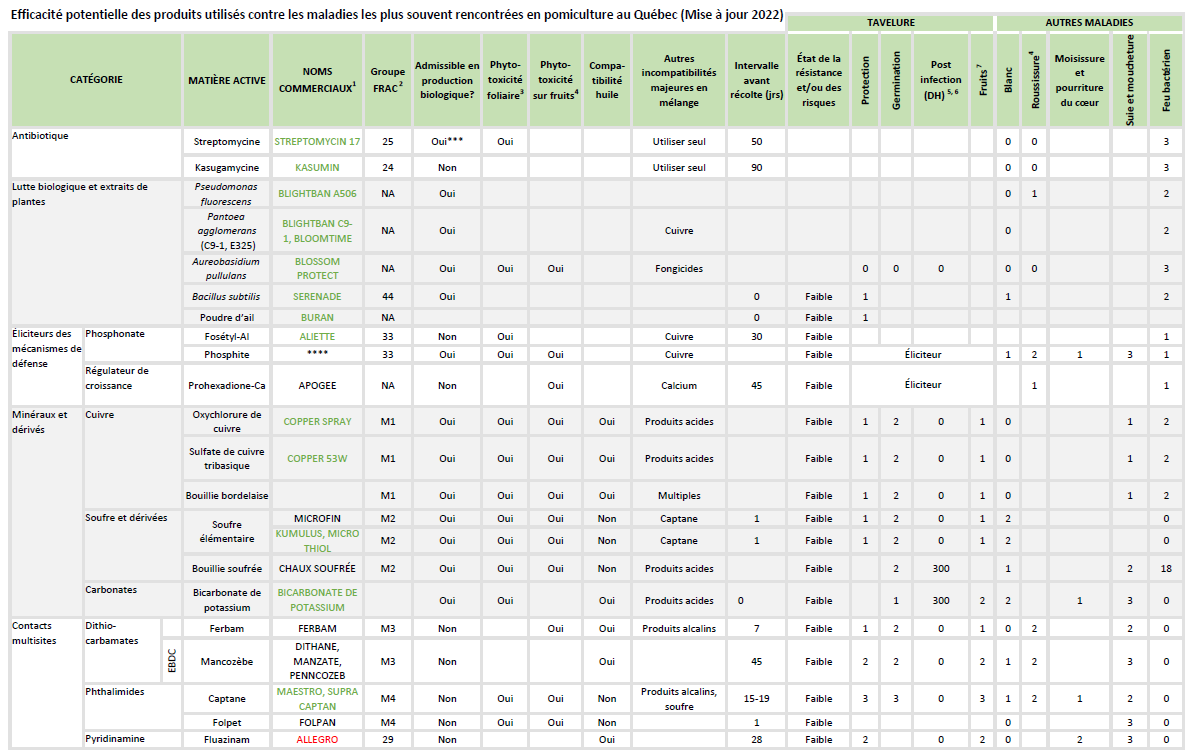Click the SERENADE product name
1200x756 pixels.
(x=317, y=297)
